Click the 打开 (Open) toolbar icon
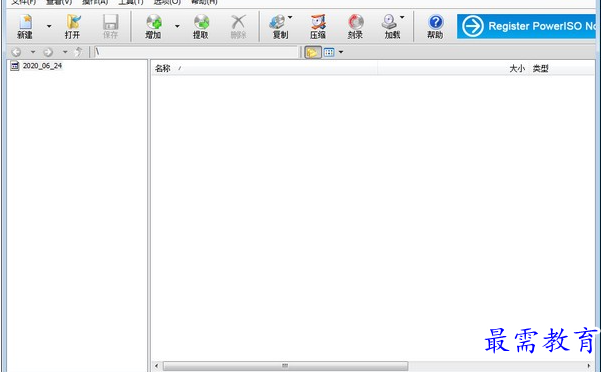This screenshot has width=606, height=372. pyautogui.click(x=73, y=26)
